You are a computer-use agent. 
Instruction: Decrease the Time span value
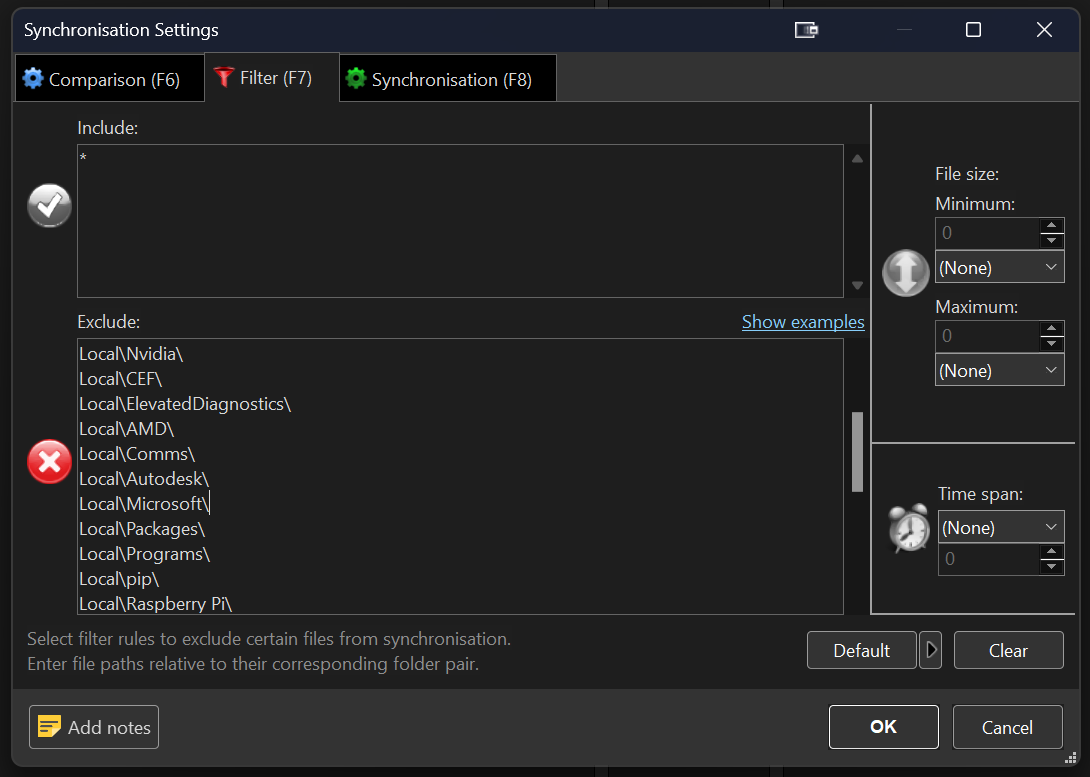1052,566
